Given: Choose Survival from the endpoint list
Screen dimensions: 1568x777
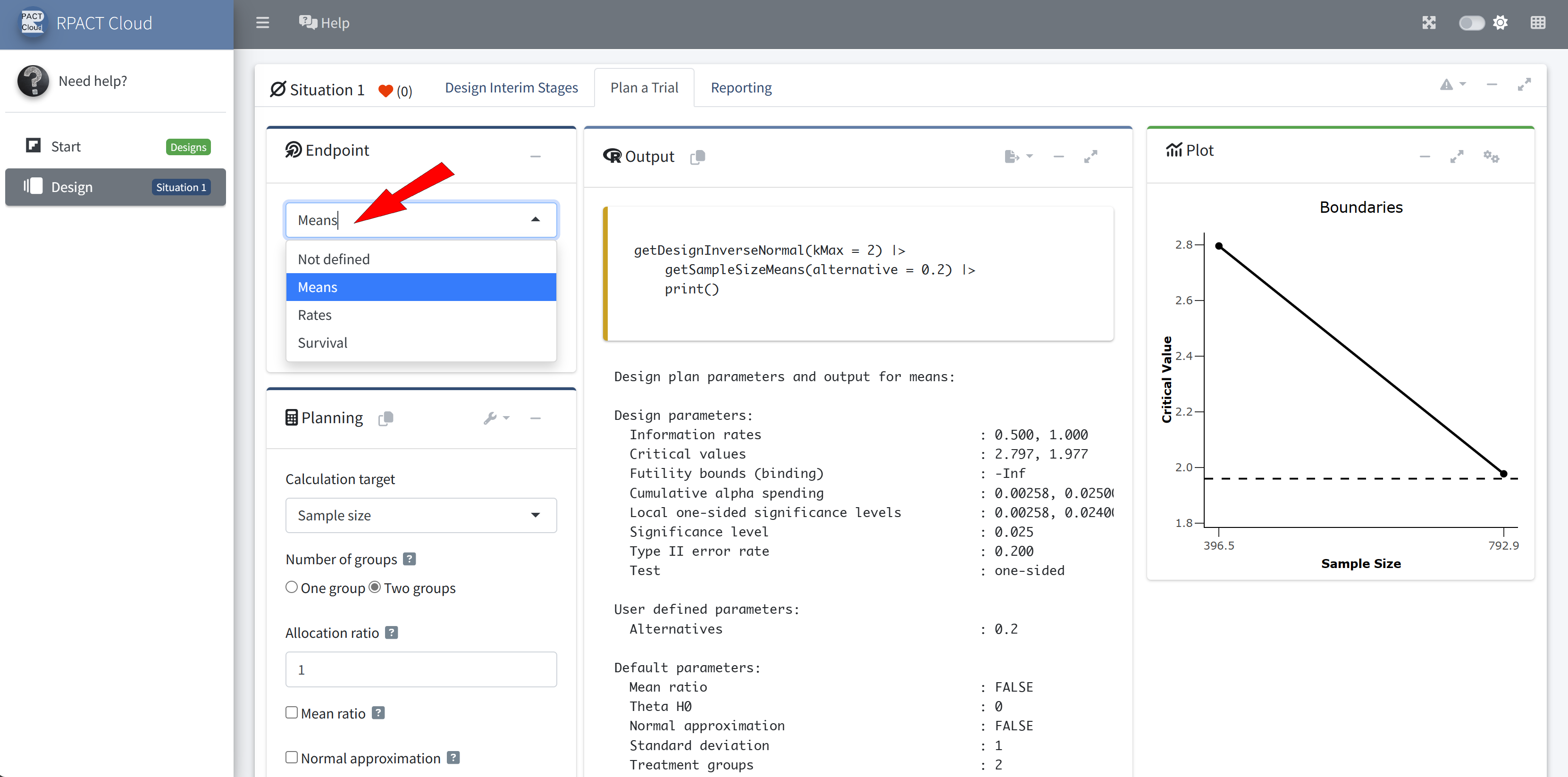Looking at the screenshot, I should click(x=323, y=343).
